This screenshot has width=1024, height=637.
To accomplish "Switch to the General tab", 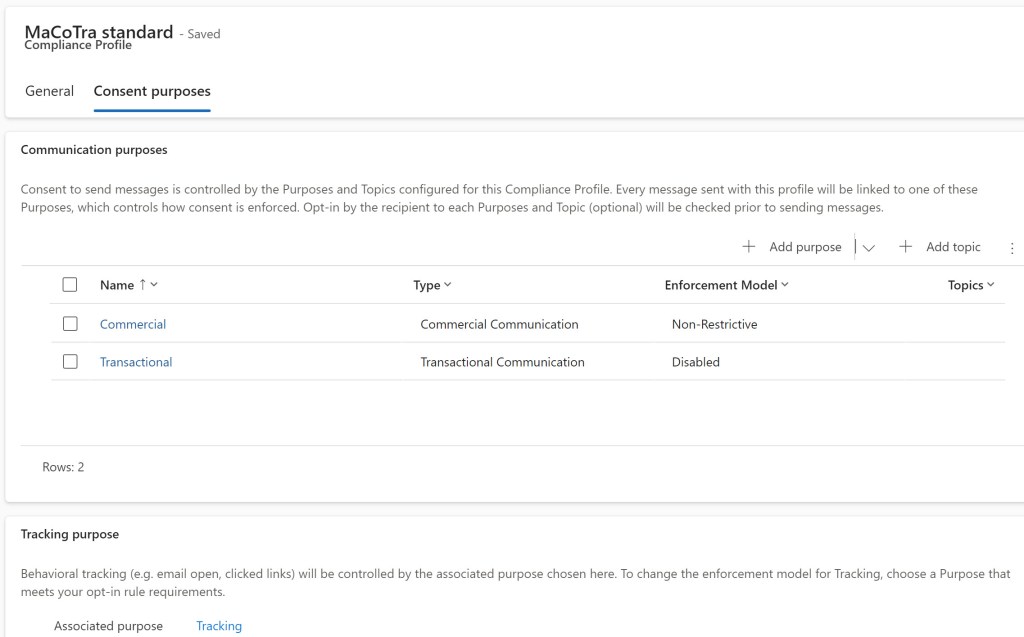I will 49,91.
